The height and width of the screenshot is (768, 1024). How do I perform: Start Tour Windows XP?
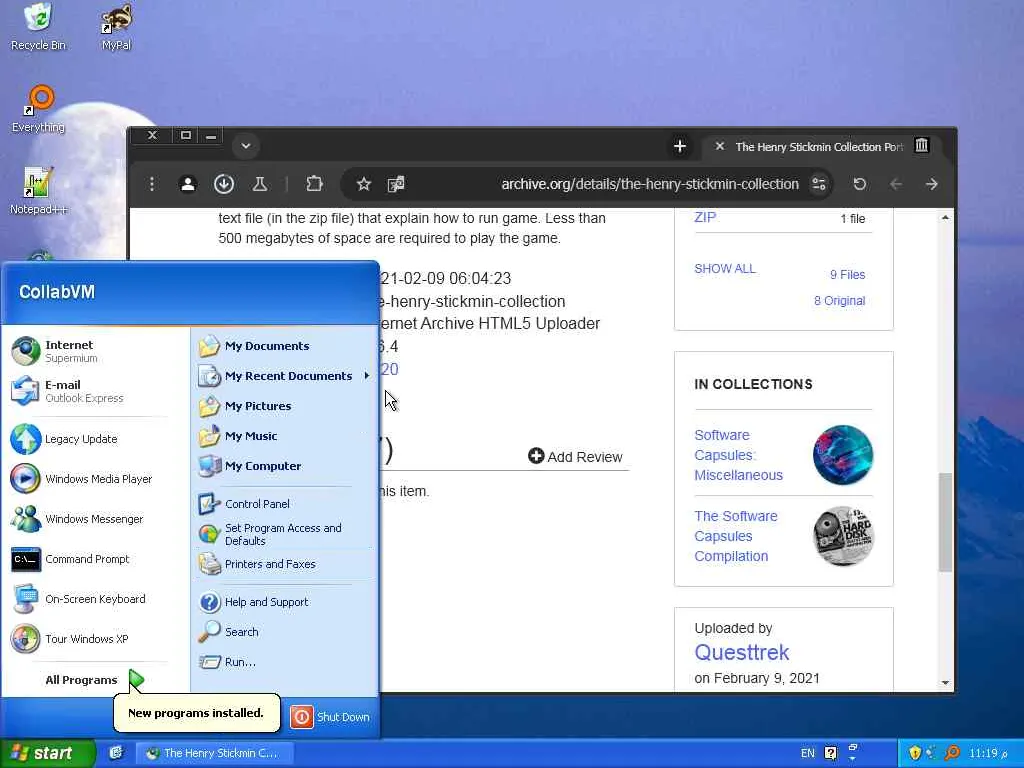click(x=90, y=639)
